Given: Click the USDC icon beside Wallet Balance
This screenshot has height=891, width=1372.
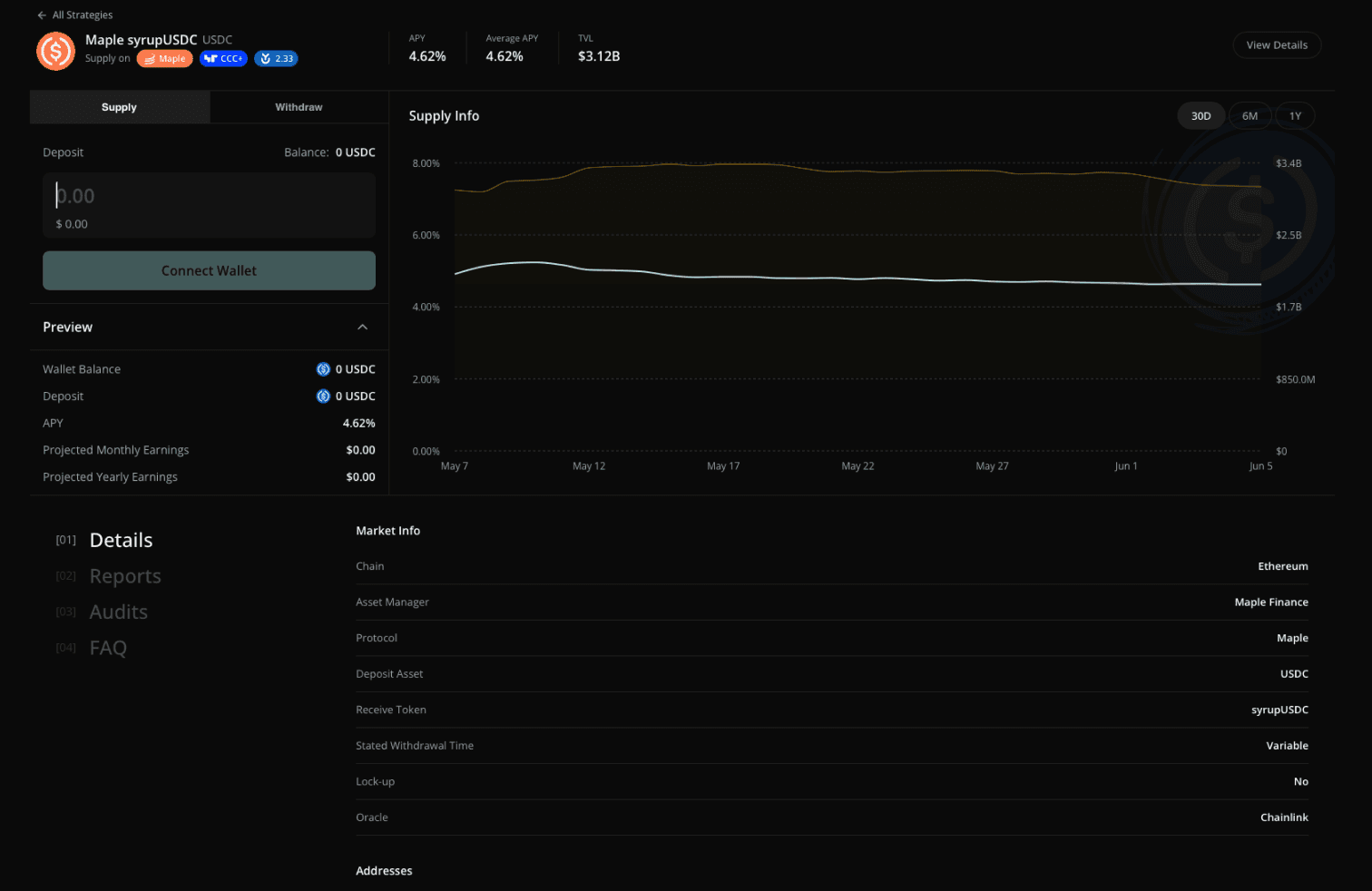Looking at the screenshot, I should coord(323,369).
